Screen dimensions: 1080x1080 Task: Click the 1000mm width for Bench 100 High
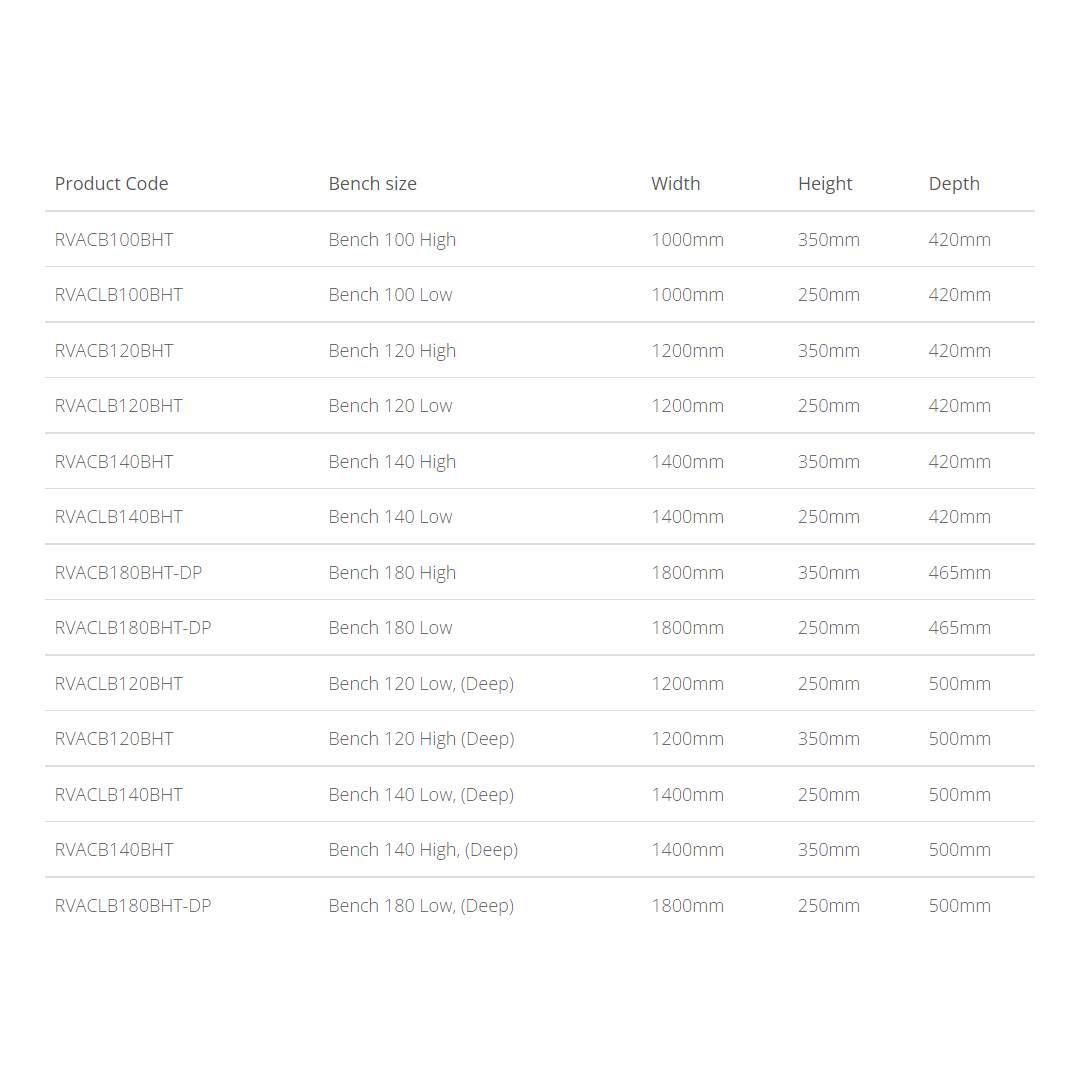pyautogui.click(x=687, y=240)
